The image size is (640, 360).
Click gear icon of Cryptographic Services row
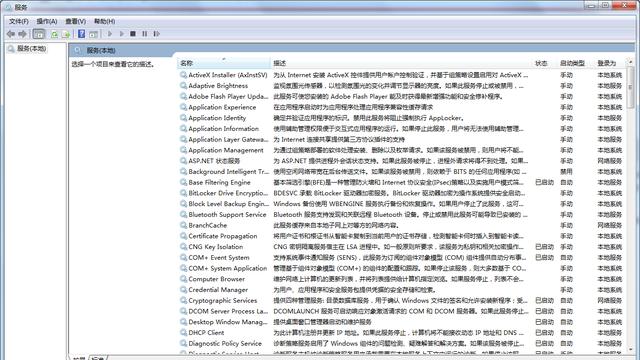click(x=184, y=300)
